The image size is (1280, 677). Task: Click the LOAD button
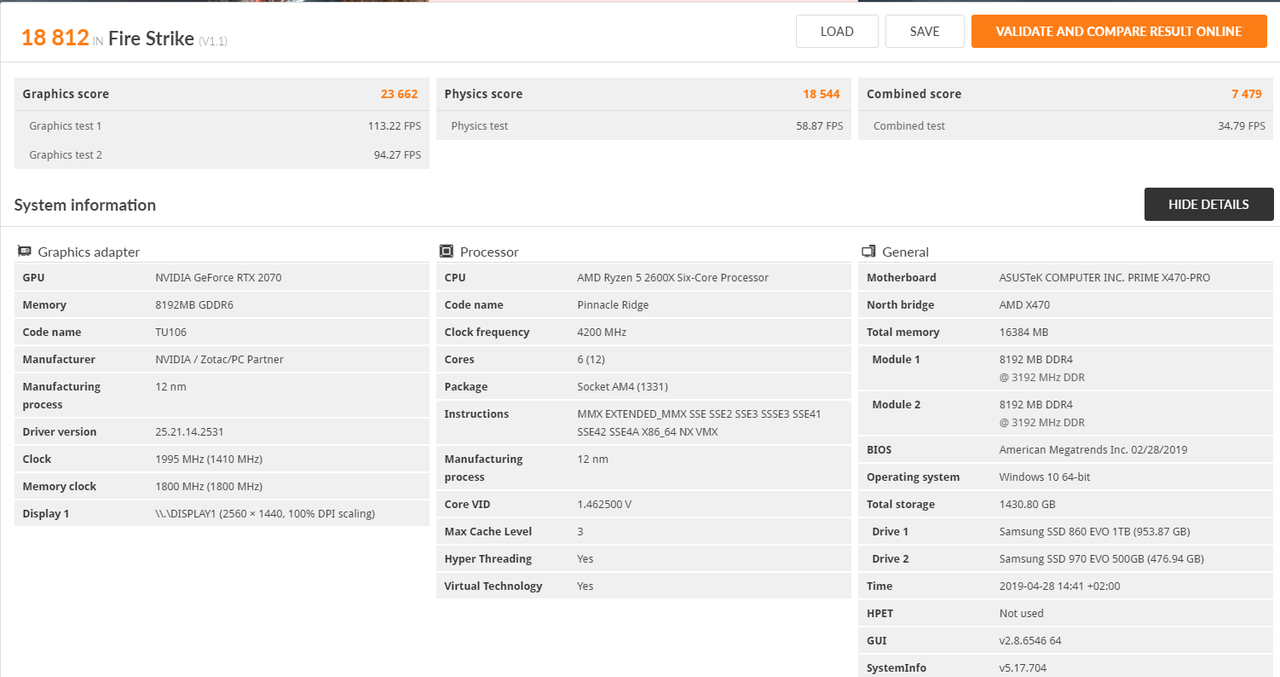pos(837,31)
